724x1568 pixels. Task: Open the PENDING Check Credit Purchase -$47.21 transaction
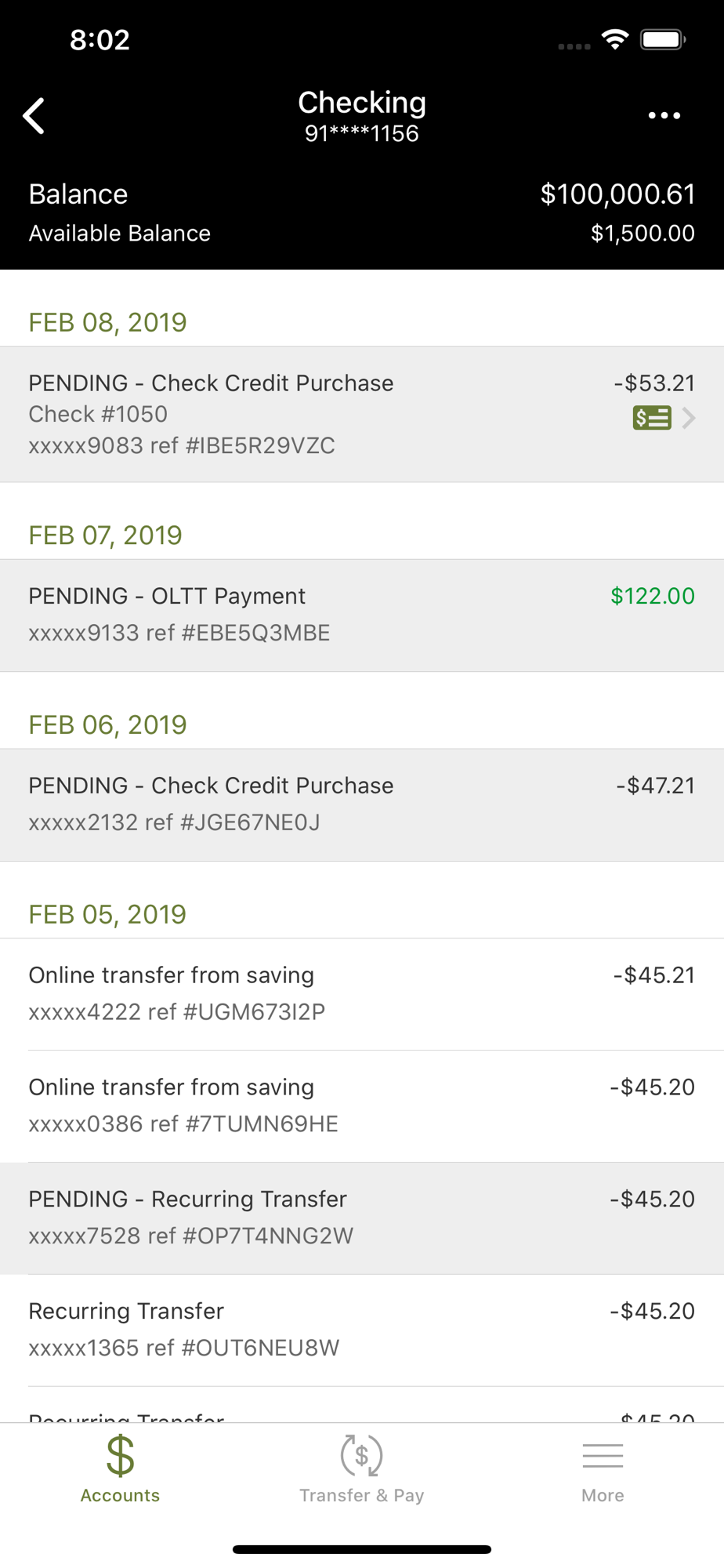(362, 804)
